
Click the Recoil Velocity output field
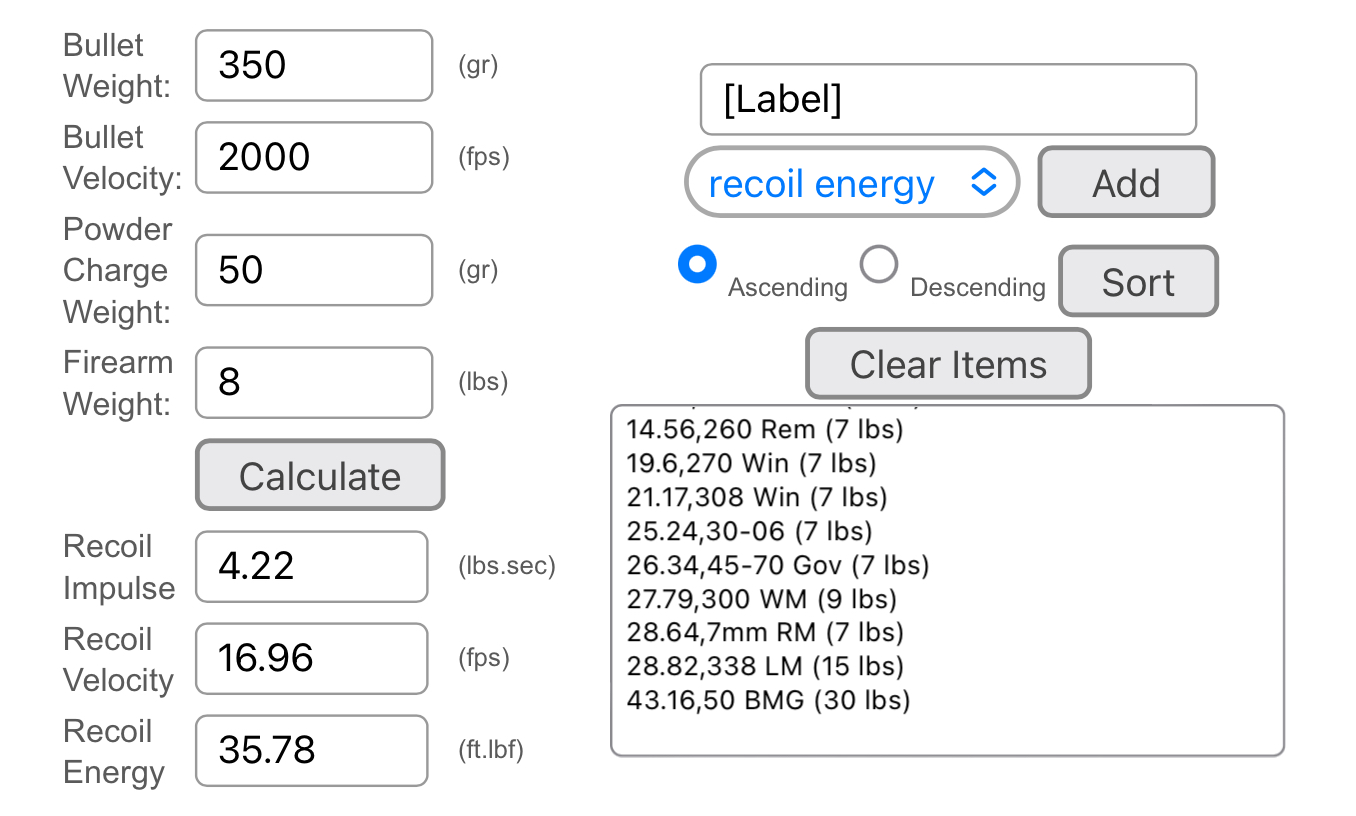tap(311, 658)
